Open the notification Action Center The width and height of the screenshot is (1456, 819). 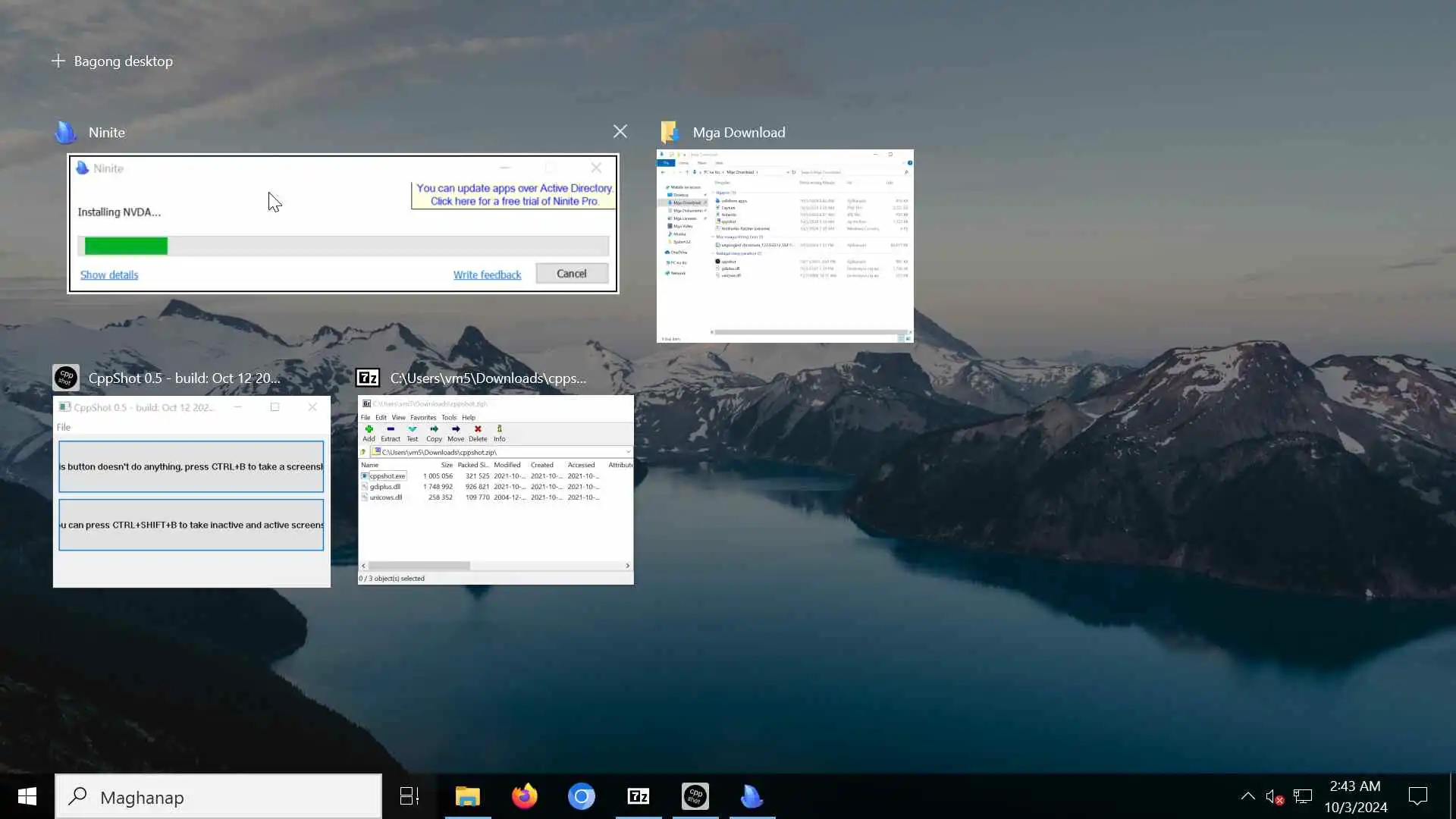[x=1417, y=796]
